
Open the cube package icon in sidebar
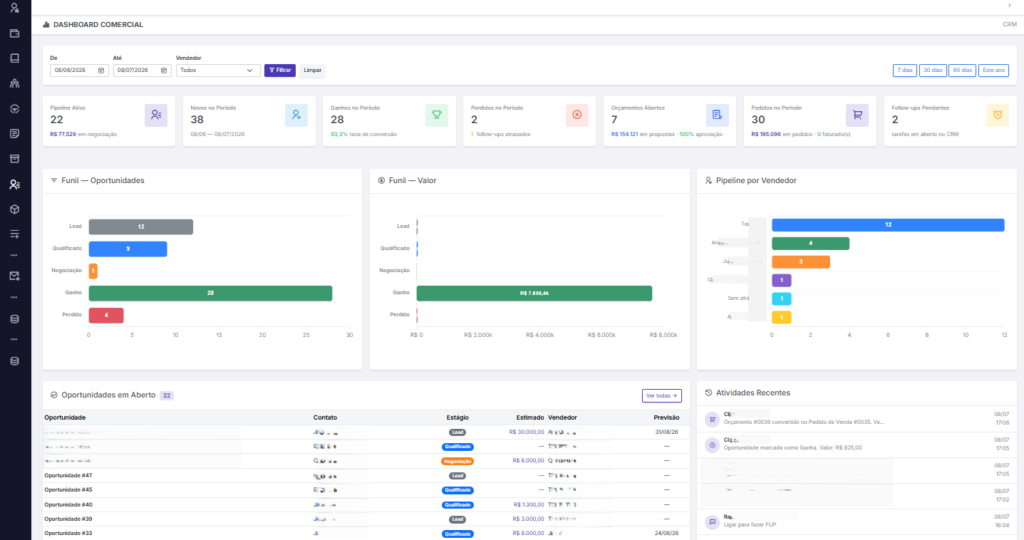point(14,210)
